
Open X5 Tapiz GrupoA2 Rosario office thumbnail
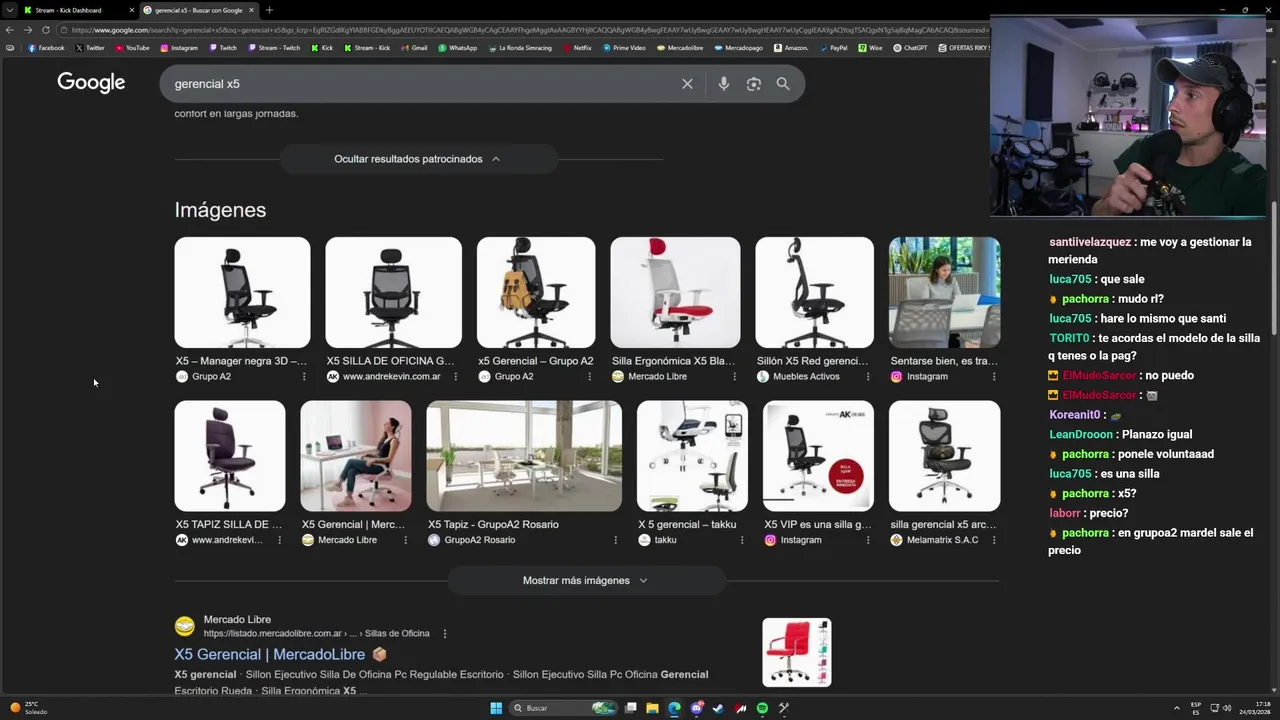pyautogui.click(x=524, y=456)
